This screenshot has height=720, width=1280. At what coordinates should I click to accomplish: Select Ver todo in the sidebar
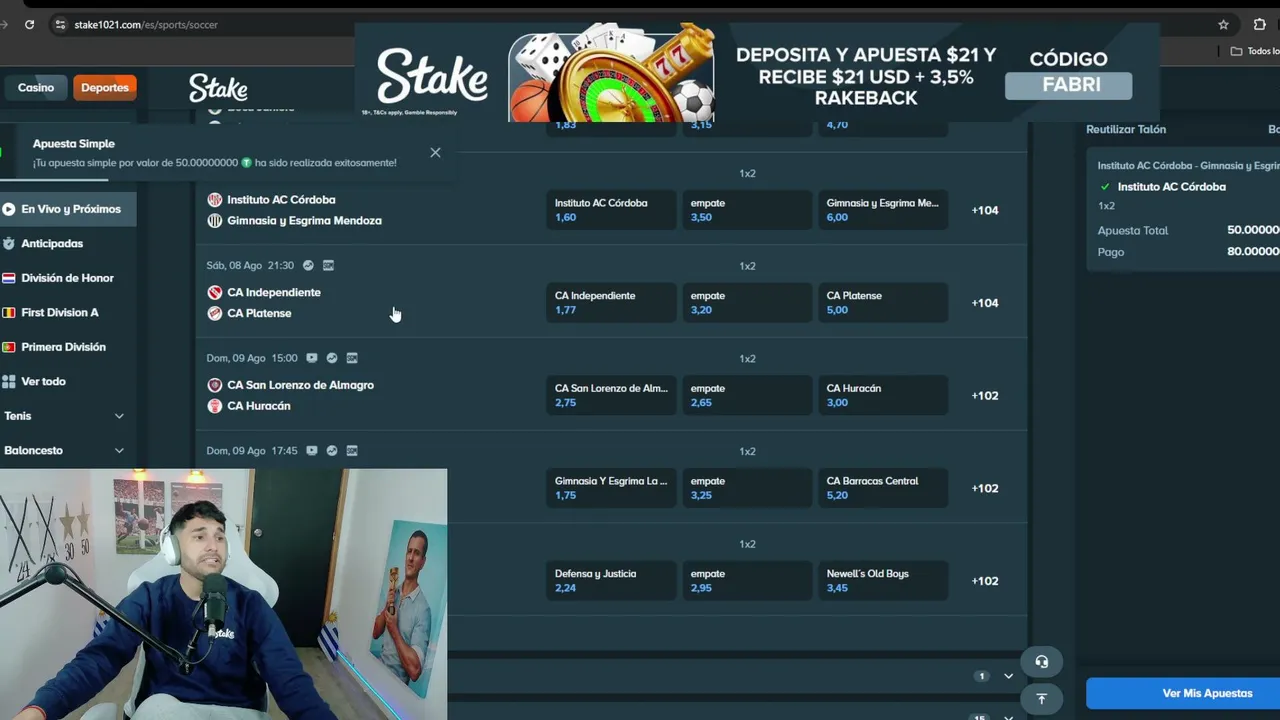tap(43, 382)
